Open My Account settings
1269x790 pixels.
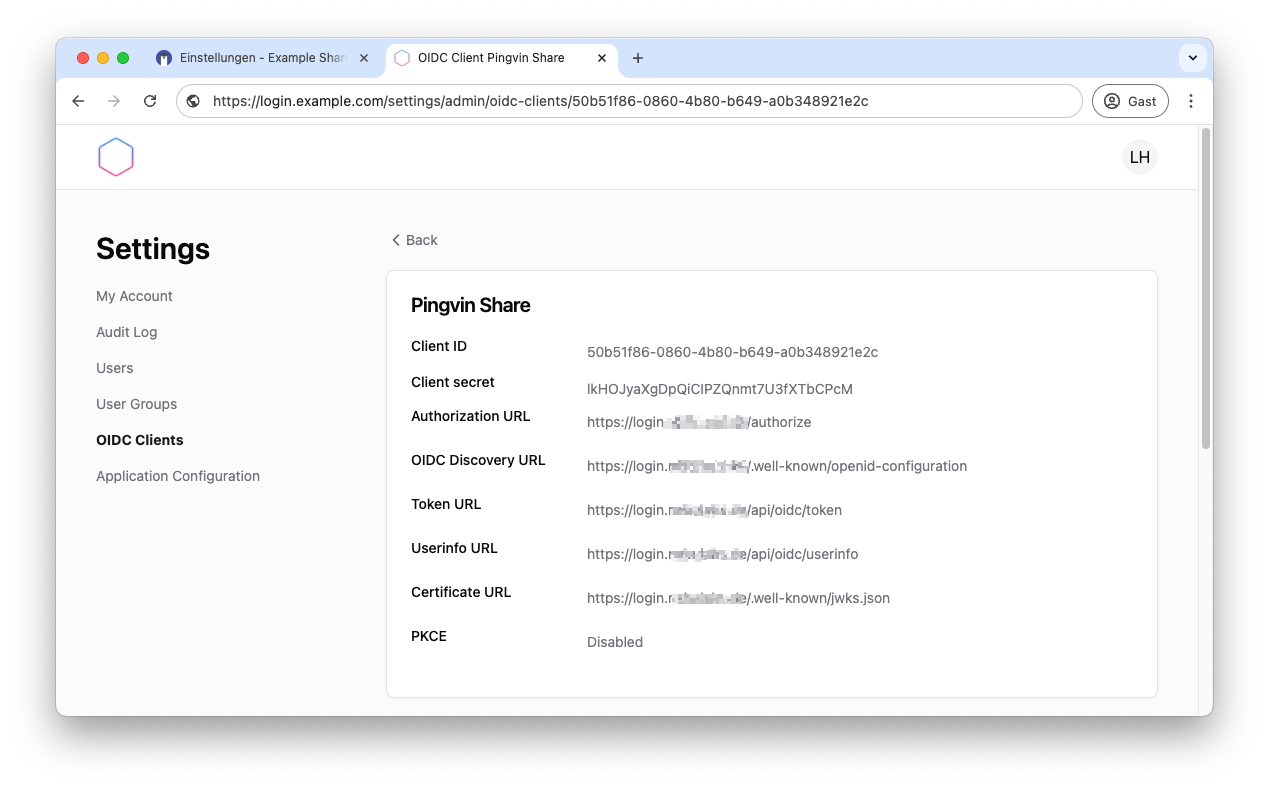point(134,296)
